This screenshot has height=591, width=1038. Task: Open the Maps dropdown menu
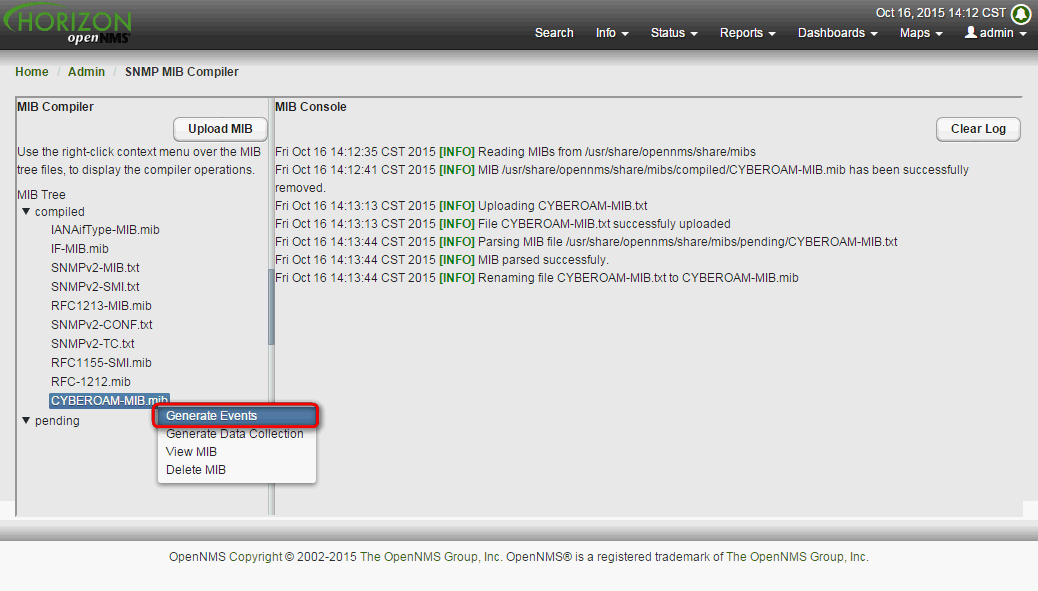tap(921, 33)
